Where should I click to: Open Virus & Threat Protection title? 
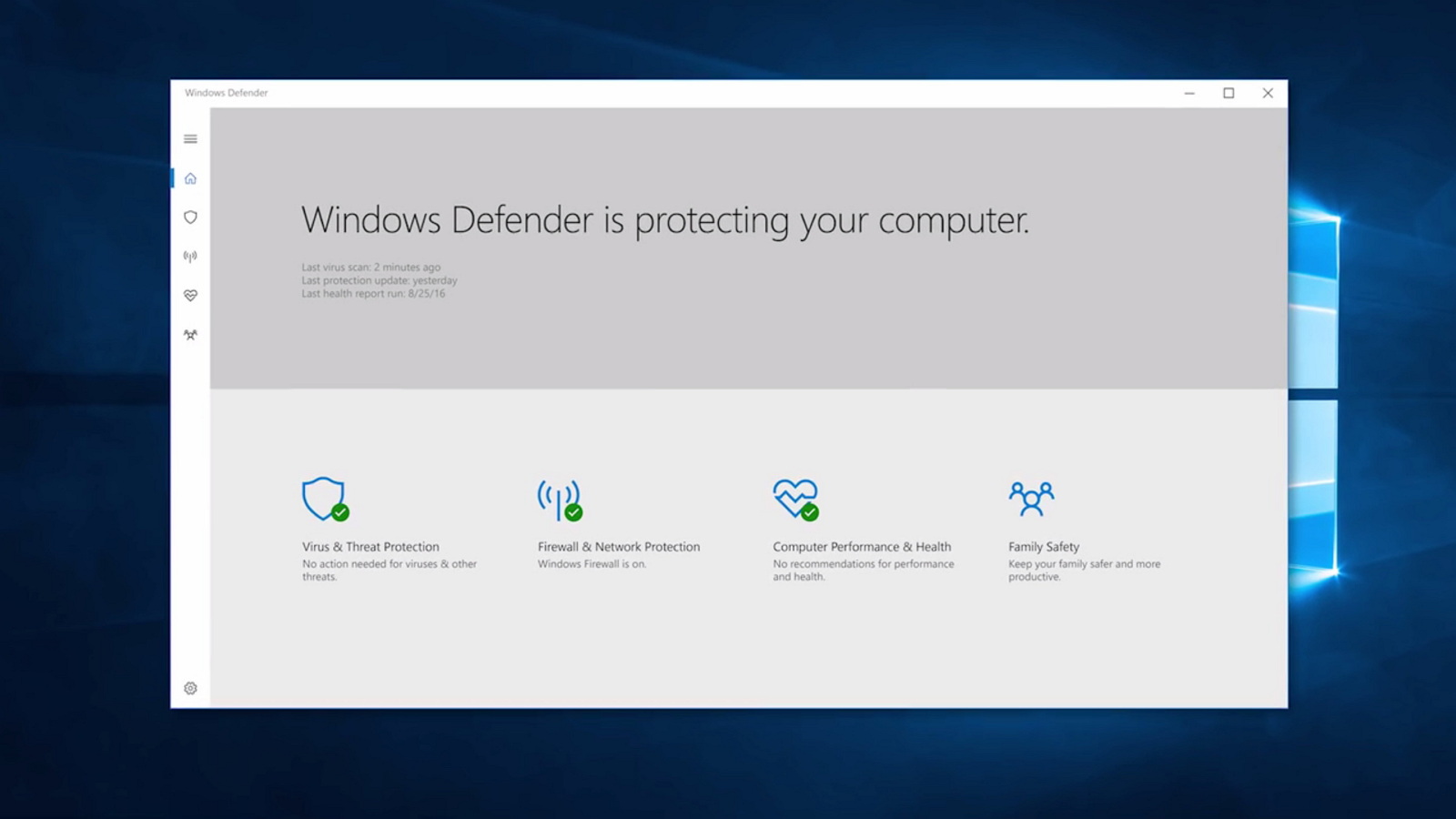tap(370, 547)
